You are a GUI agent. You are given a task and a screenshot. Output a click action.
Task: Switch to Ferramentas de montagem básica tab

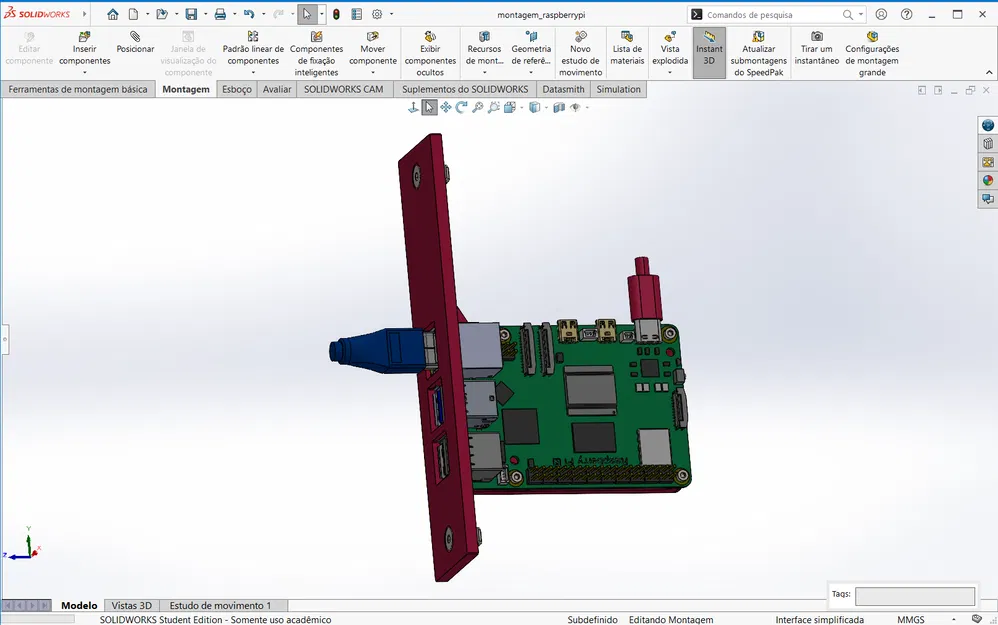pyautogui.click(x=78, y=89)
